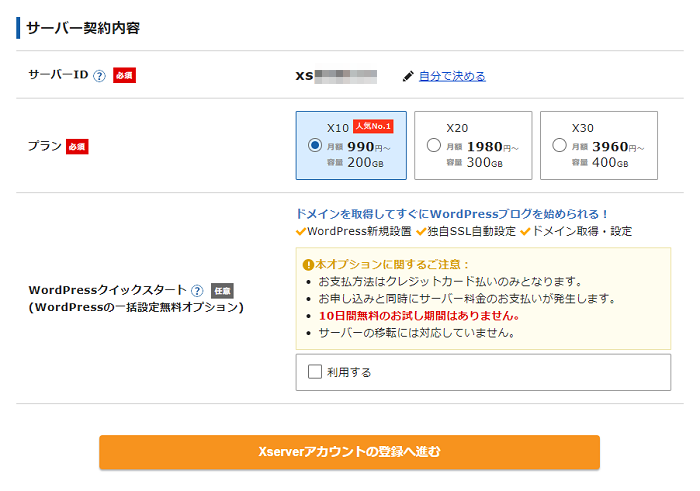Image resolution: width=700 pixels, height=491 pixels.
Task: Click the 必須 badge beside サーバーID
Action: (x=124, y=75)
